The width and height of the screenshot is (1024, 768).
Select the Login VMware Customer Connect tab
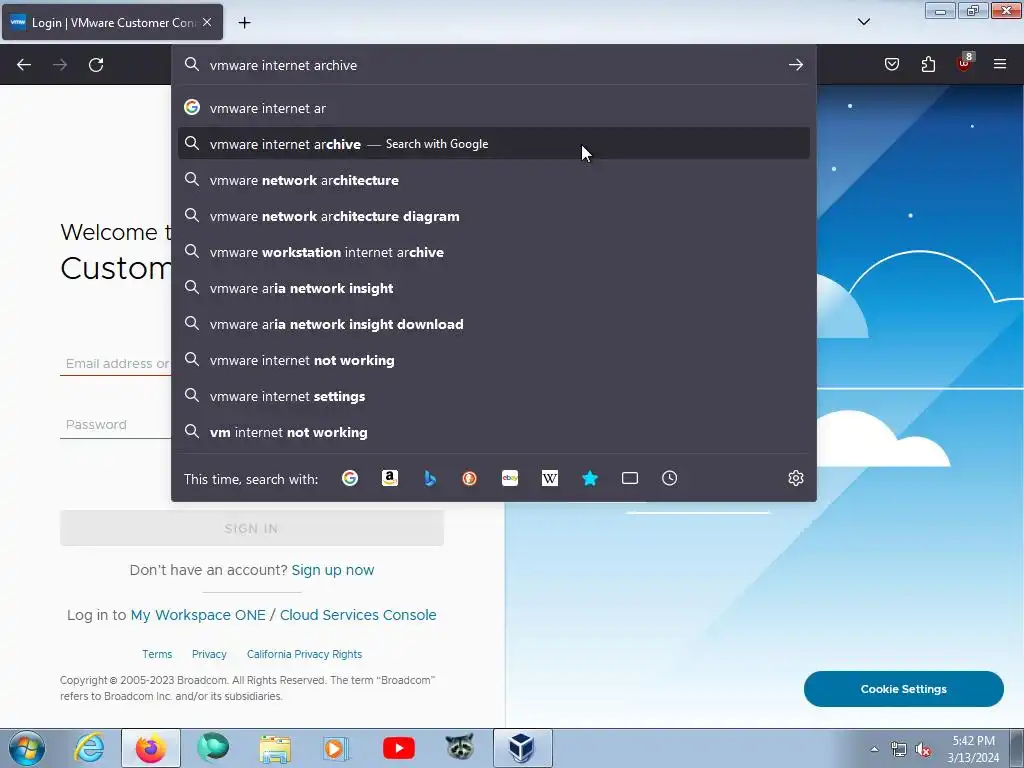click(x=112, y=22)
